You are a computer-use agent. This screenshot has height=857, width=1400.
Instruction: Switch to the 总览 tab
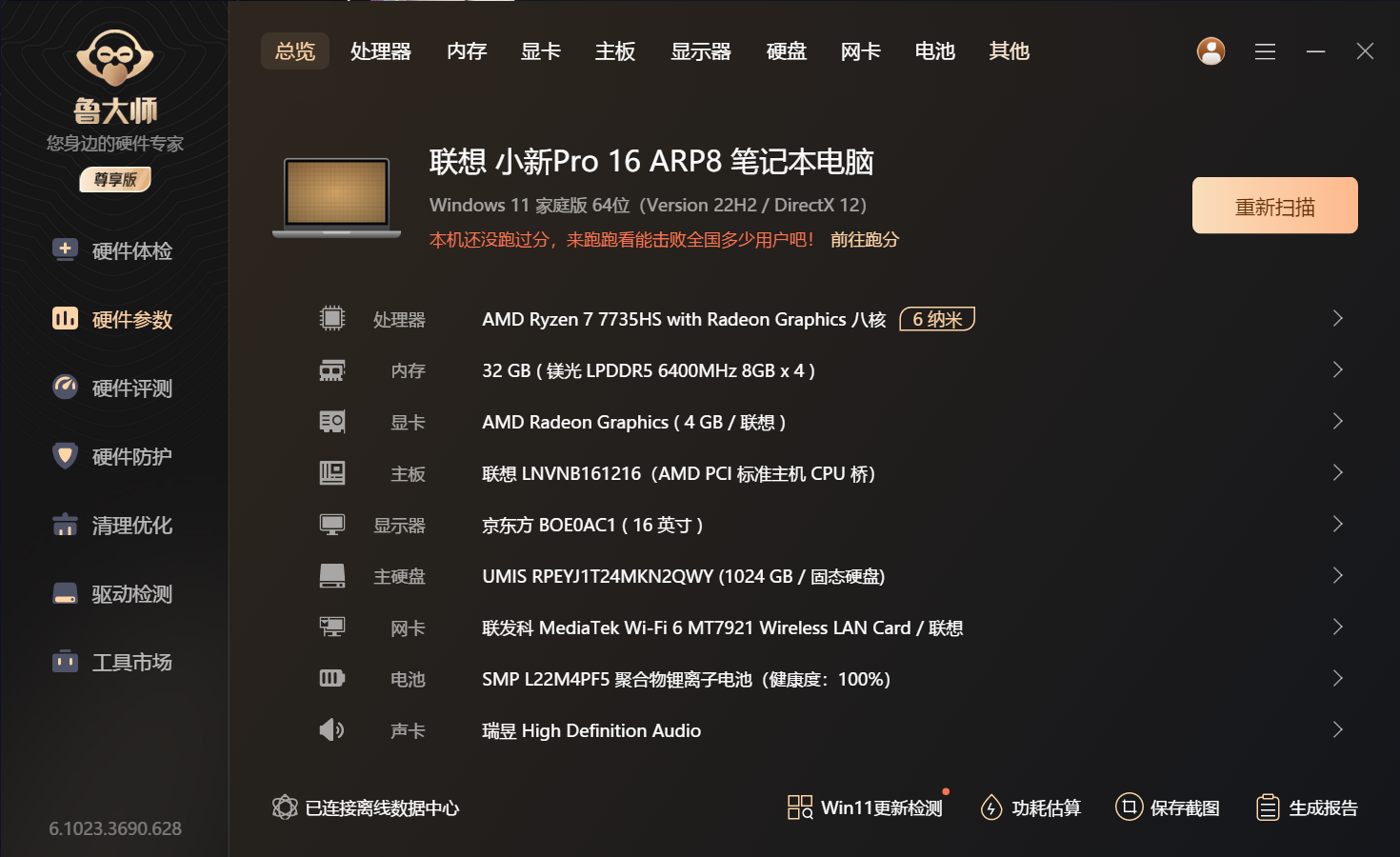[295, 51]
